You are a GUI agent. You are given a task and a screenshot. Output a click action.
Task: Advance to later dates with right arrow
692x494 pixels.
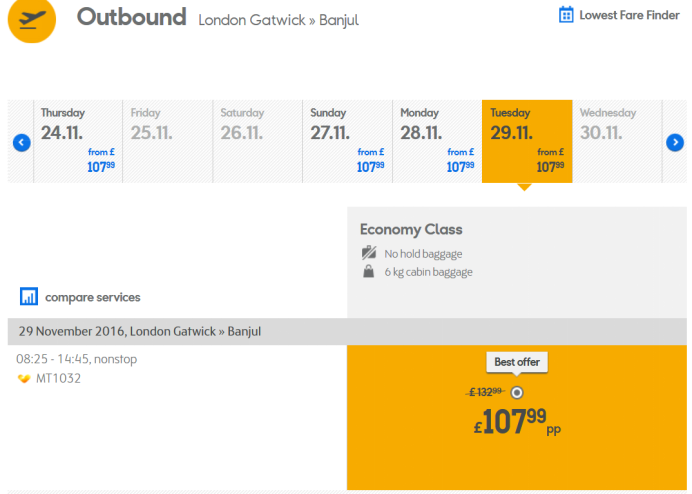tap(674, 143)
